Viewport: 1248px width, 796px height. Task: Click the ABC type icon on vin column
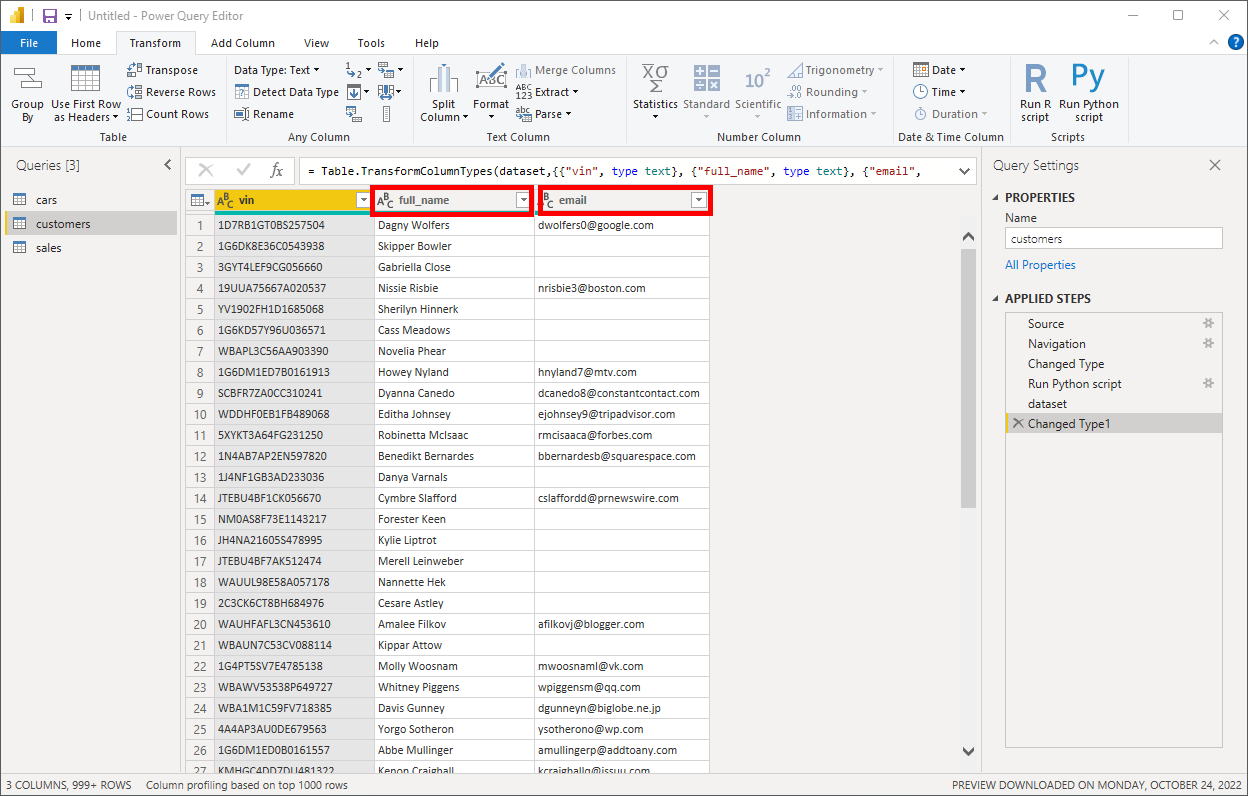(x=225, y=200)
